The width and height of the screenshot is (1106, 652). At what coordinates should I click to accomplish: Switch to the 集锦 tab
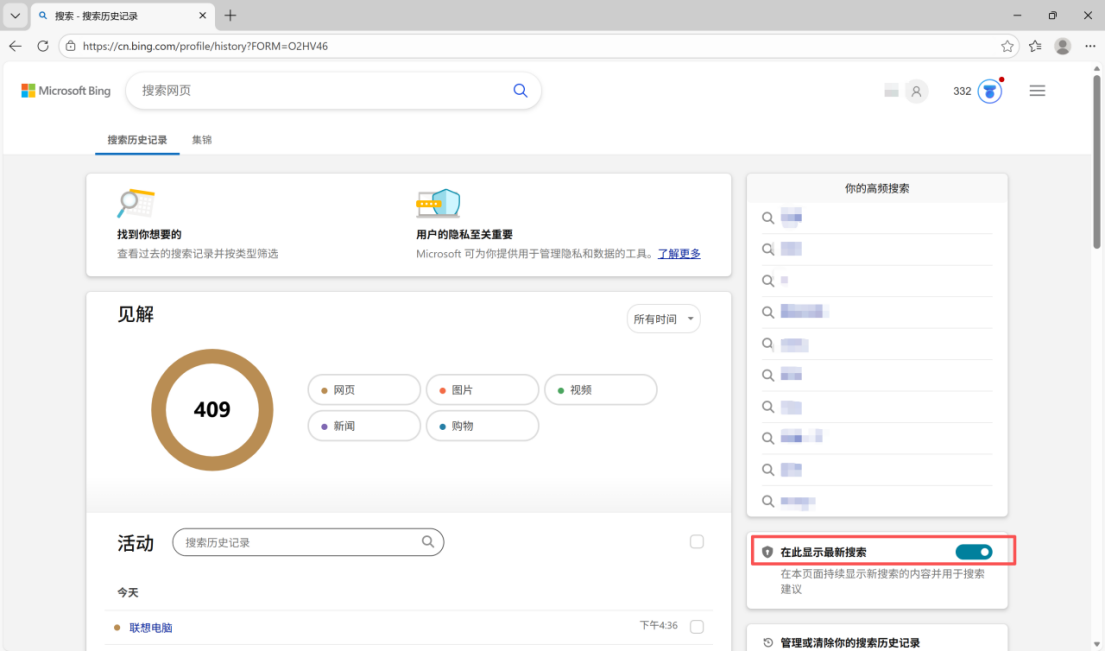(202, 140)
